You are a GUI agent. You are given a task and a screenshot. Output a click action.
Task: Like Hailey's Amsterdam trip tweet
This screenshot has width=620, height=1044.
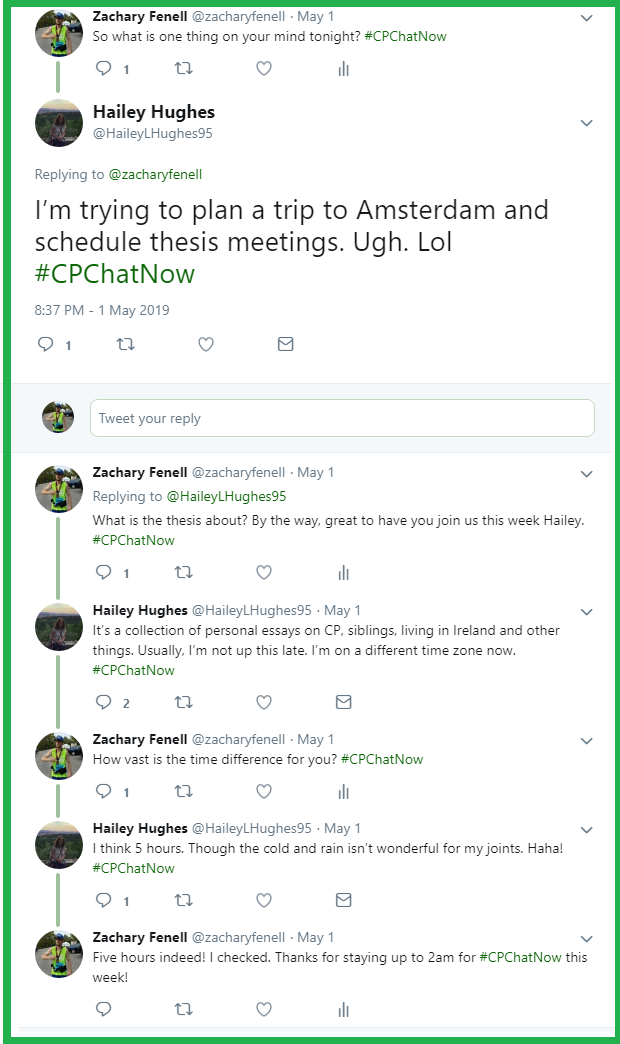[205, 344]
